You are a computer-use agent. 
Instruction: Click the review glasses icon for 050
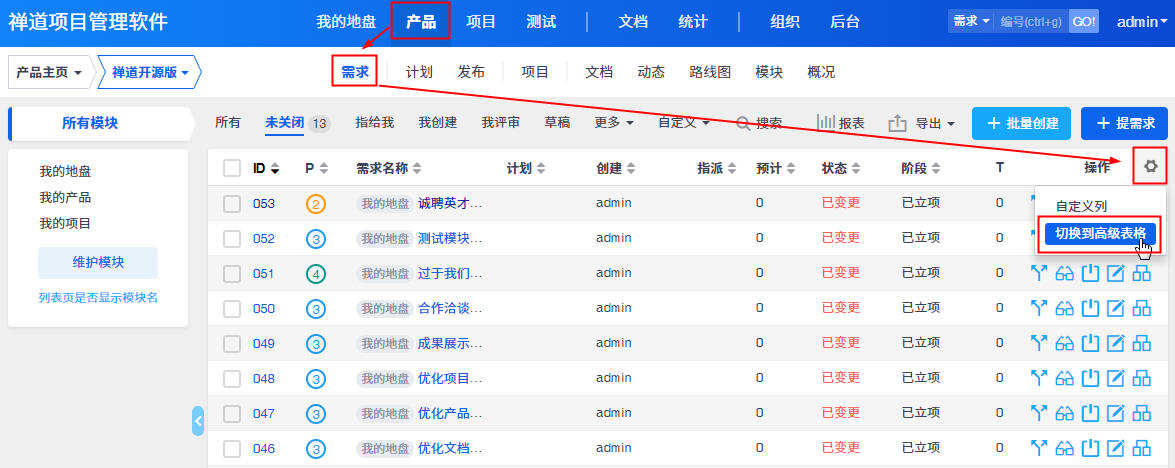[1064, 308]
